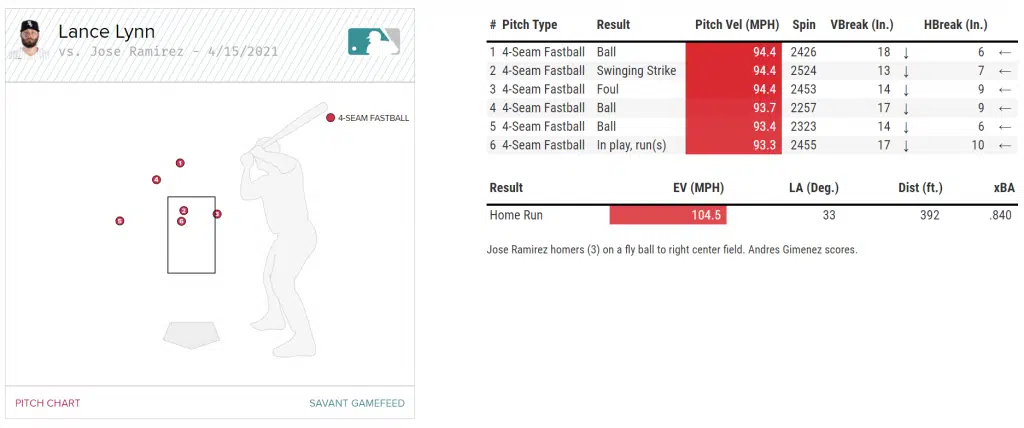The height and width of the screenshot is (428, 1024).
Task: Click the Spin column header
Action: pos(803,25)
